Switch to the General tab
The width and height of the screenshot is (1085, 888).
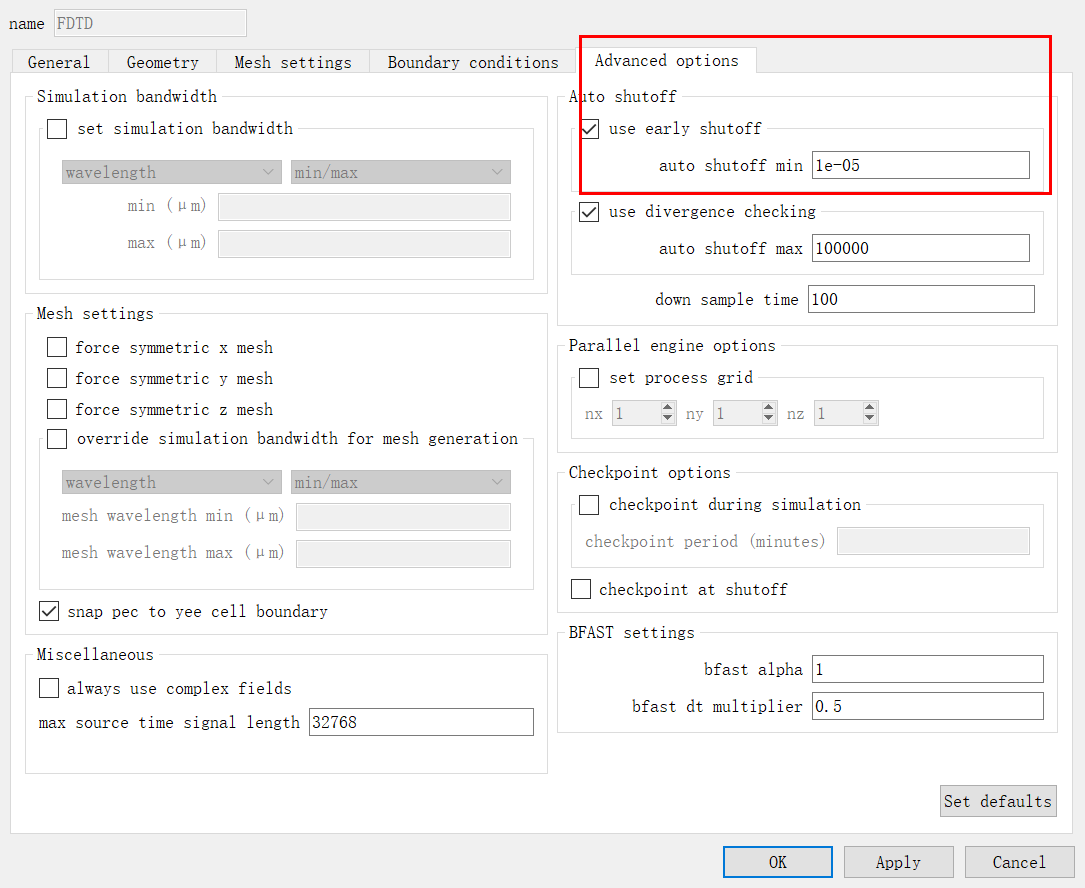coord(59,62)
